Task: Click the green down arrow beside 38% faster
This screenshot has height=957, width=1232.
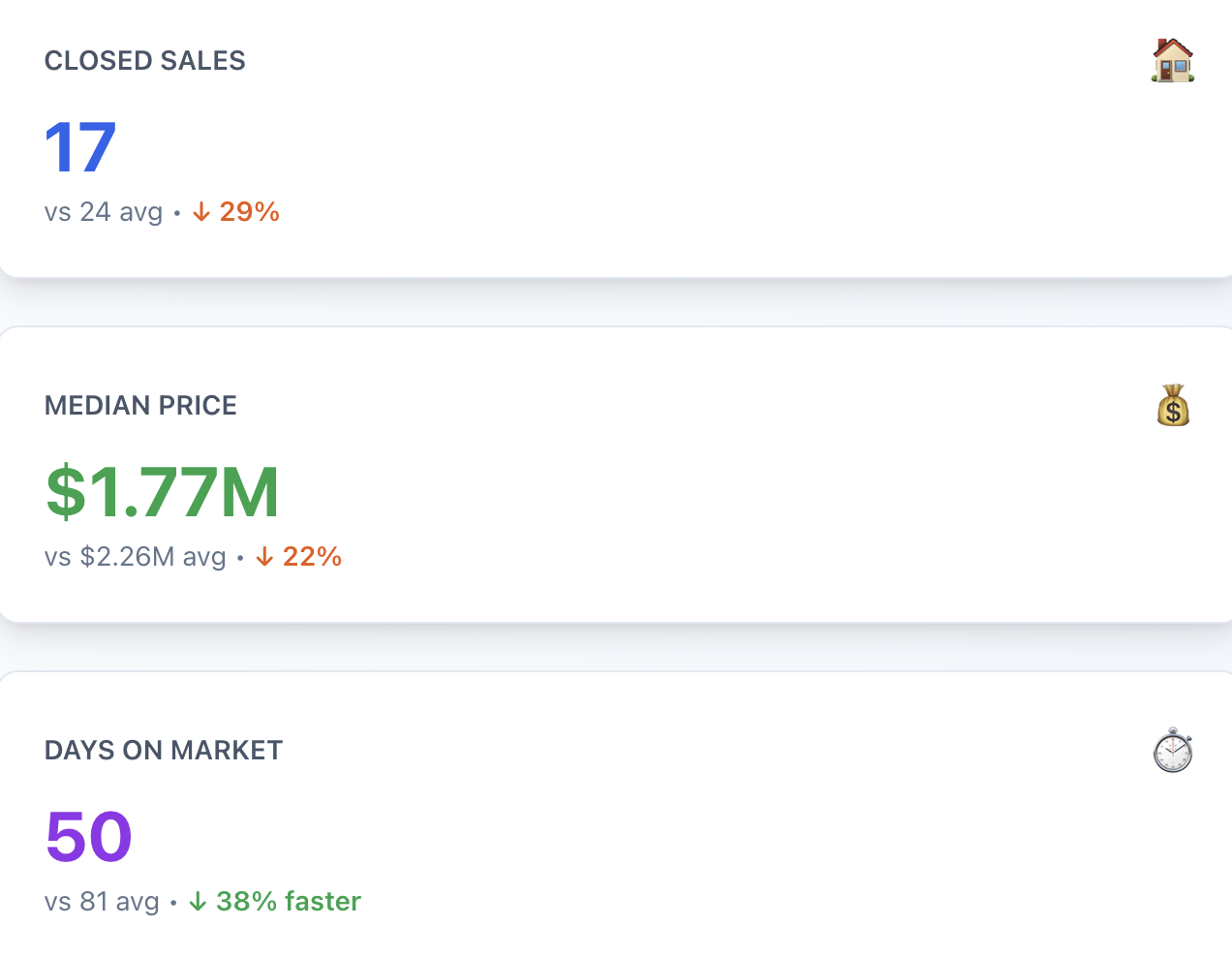Action: (x=199, y=902)
